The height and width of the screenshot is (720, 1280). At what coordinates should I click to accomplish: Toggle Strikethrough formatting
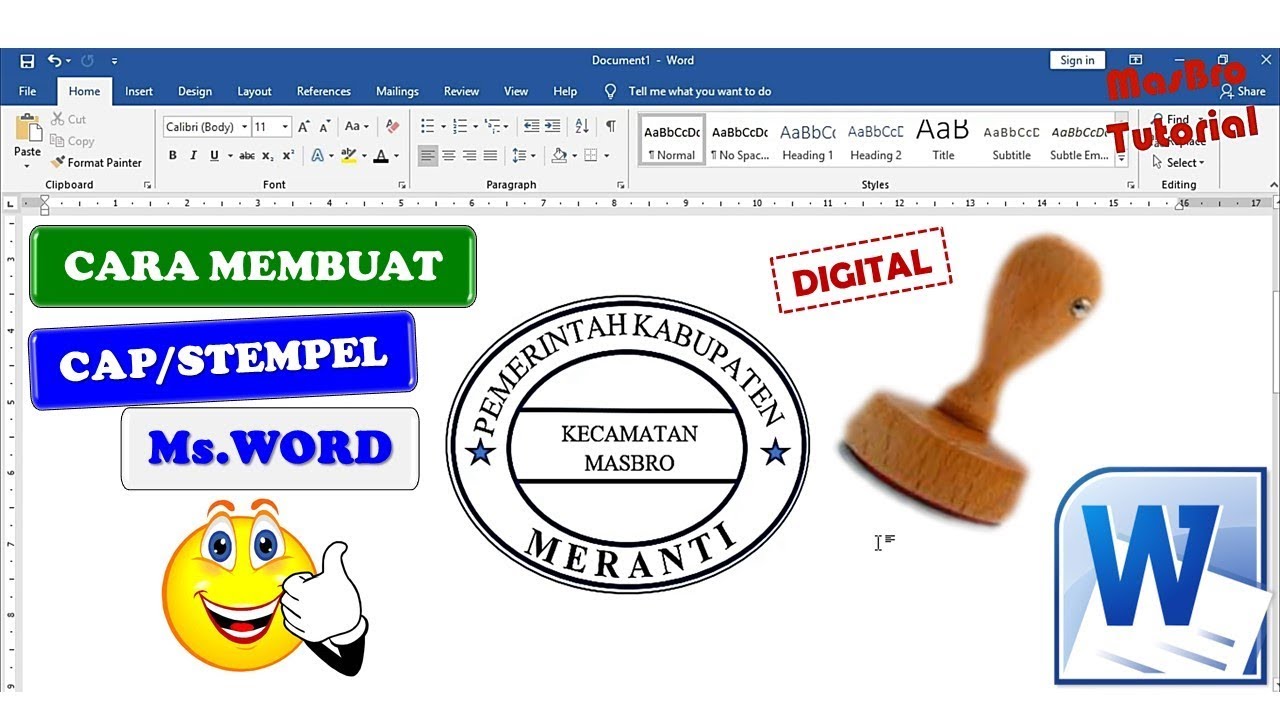[x=246, y=156]
